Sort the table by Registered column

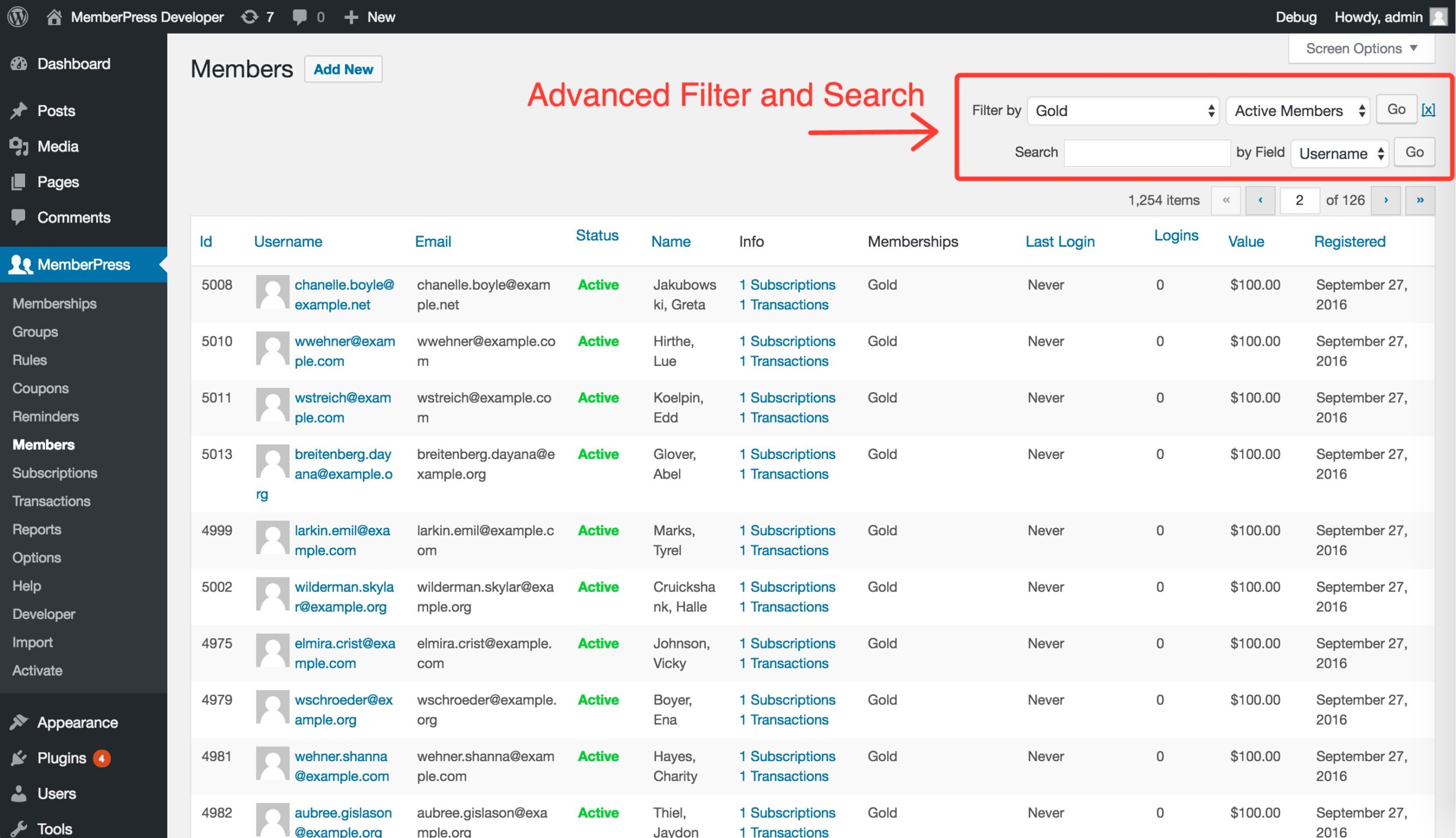click(1350, 241)
